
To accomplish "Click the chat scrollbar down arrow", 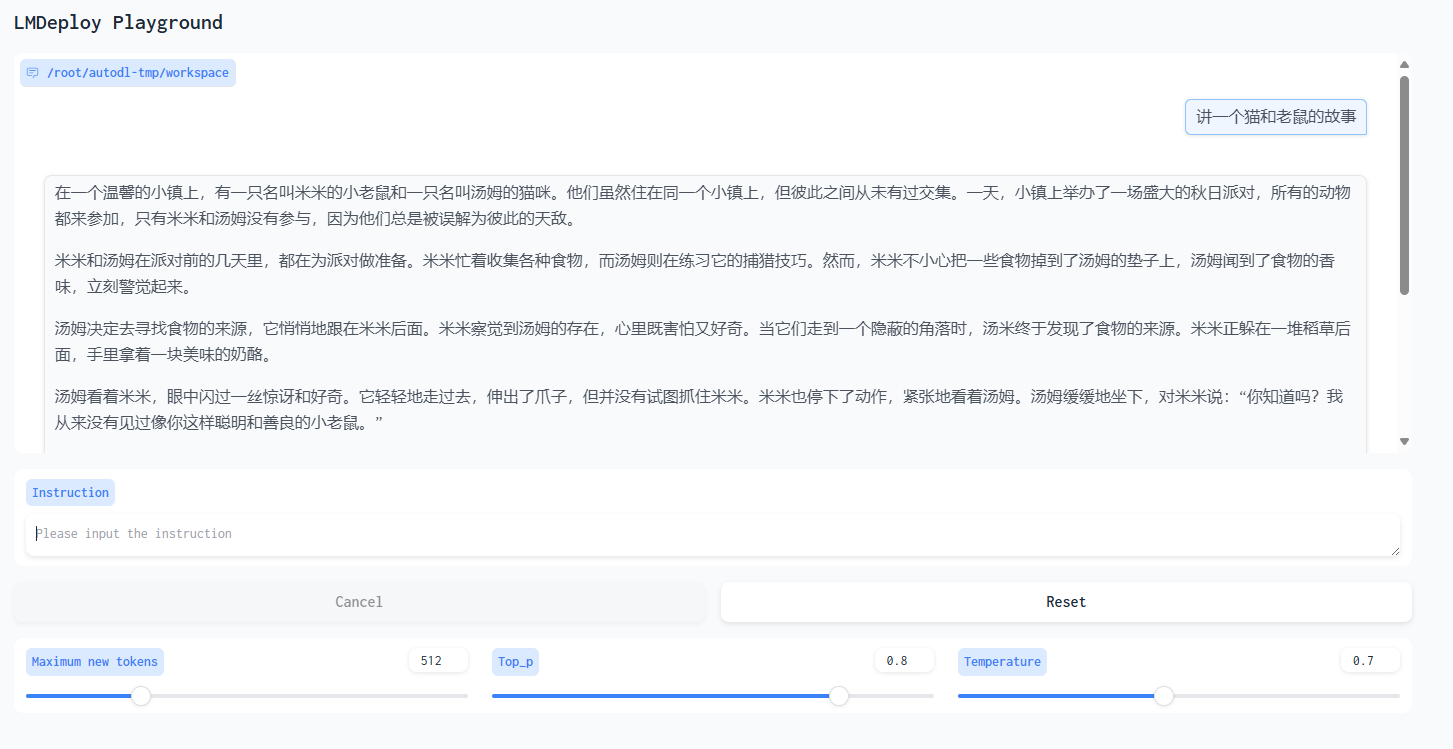I will click(1404, 441).
